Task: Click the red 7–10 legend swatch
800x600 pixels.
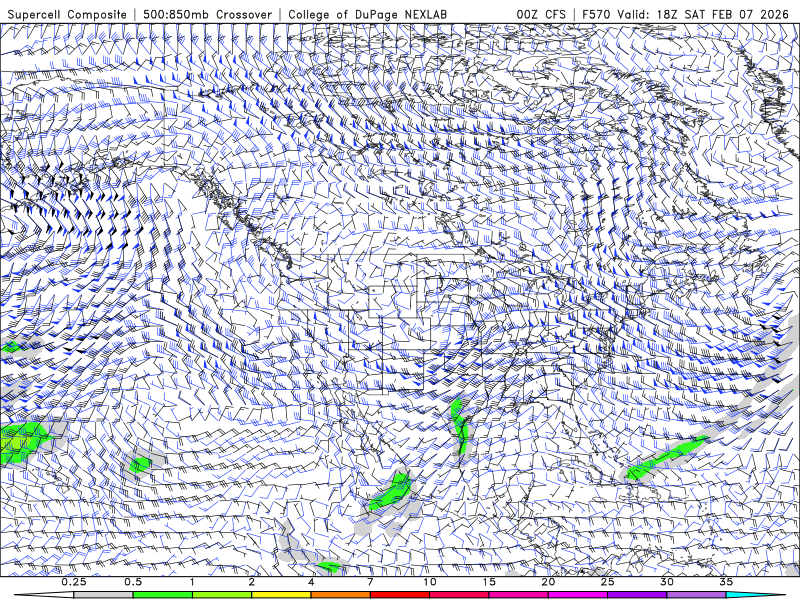Action: [x=399, y=595]
